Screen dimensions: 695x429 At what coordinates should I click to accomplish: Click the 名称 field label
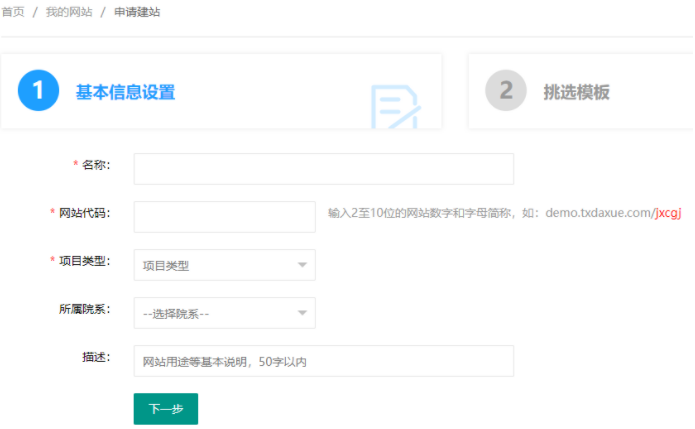point(95,164)
